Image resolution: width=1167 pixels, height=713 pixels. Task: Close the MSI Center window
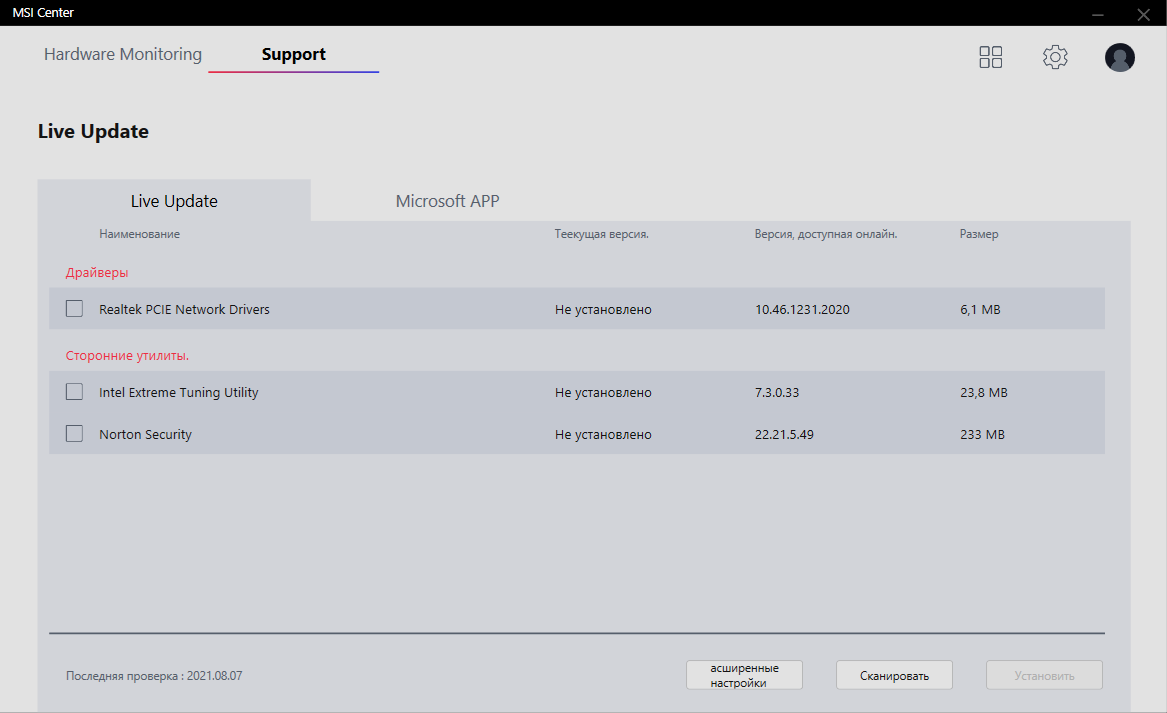coord(1144,14)
